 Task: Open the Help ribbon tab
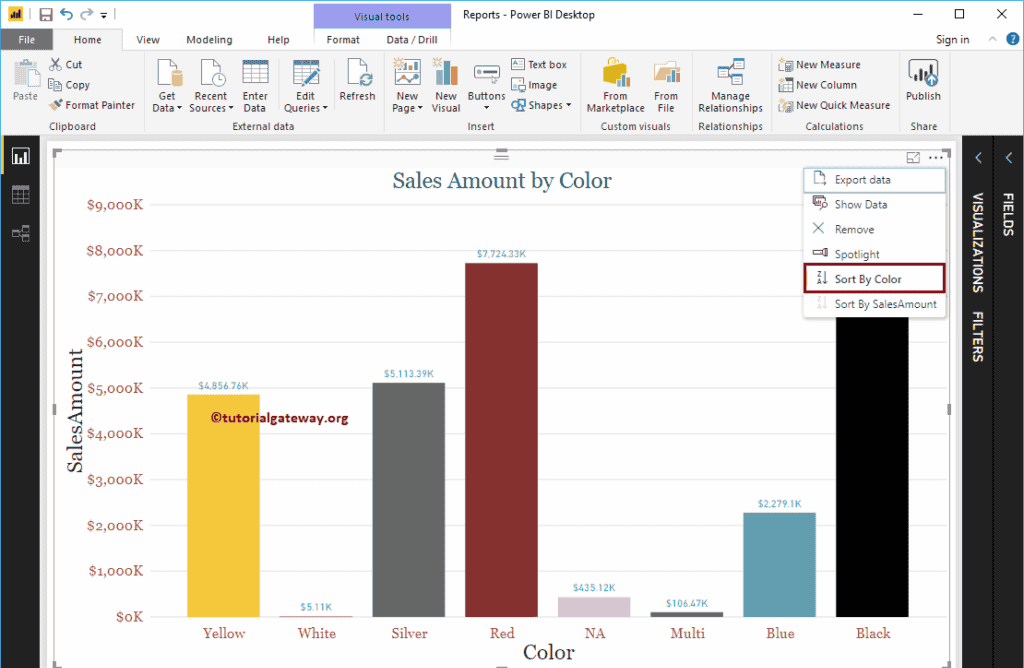pyautogui.click(x=278, y=40)
